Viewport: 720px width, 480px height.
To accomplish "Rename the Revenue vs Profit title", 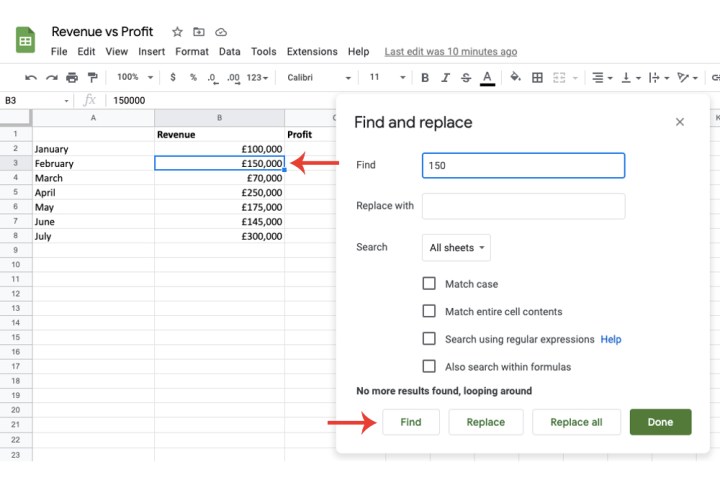I will pyautogui.click(x=102, y=32).
